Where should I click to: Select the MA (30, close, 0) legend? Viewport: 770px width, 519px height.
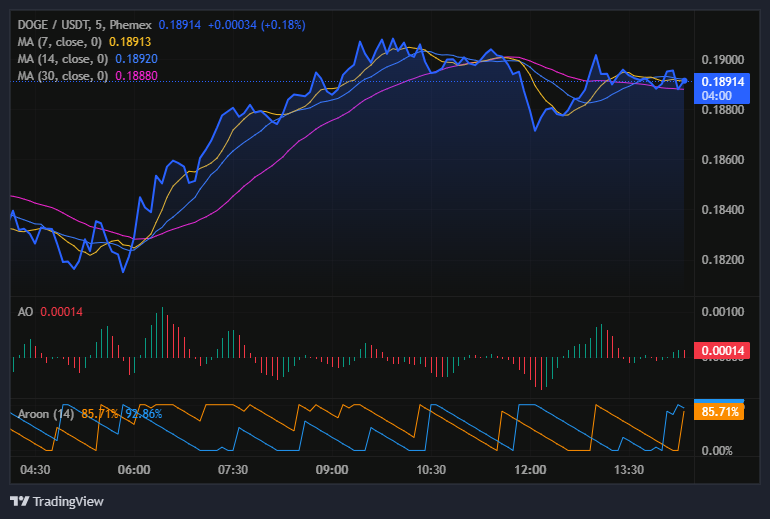tap(66, 76)
